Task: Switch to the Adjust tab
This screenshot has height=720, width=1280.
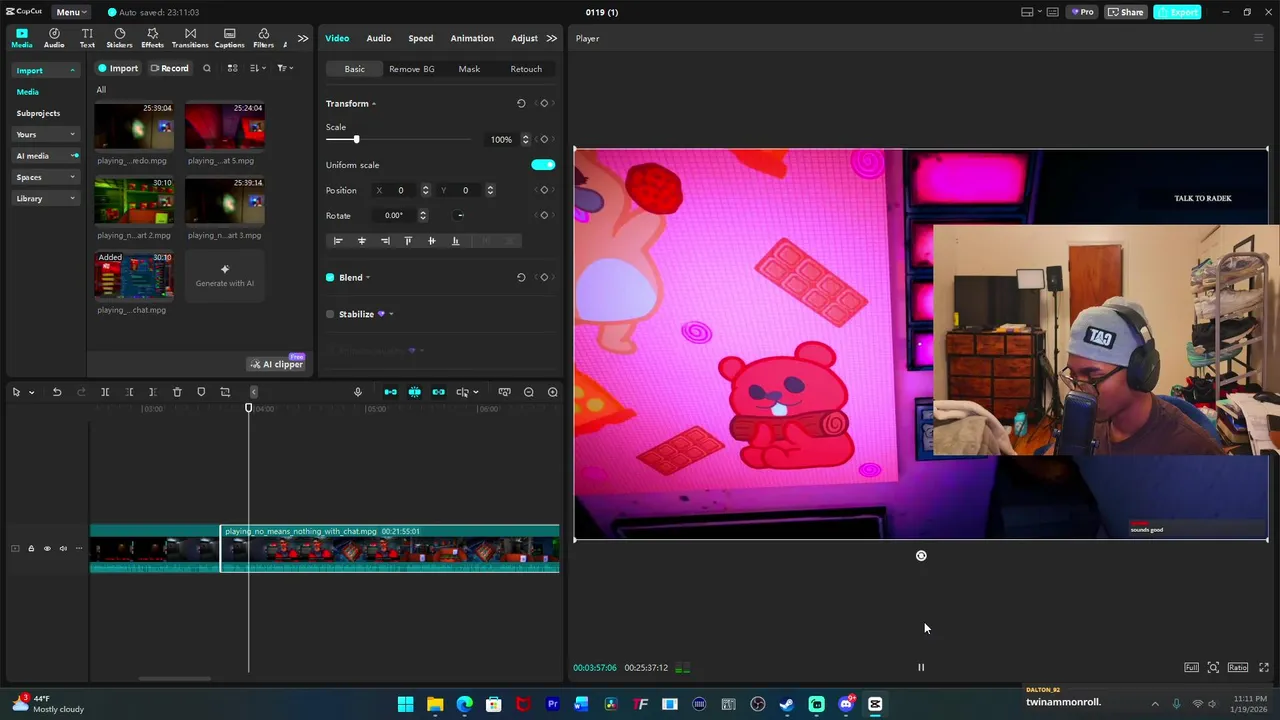Action: tap(524, 38)
